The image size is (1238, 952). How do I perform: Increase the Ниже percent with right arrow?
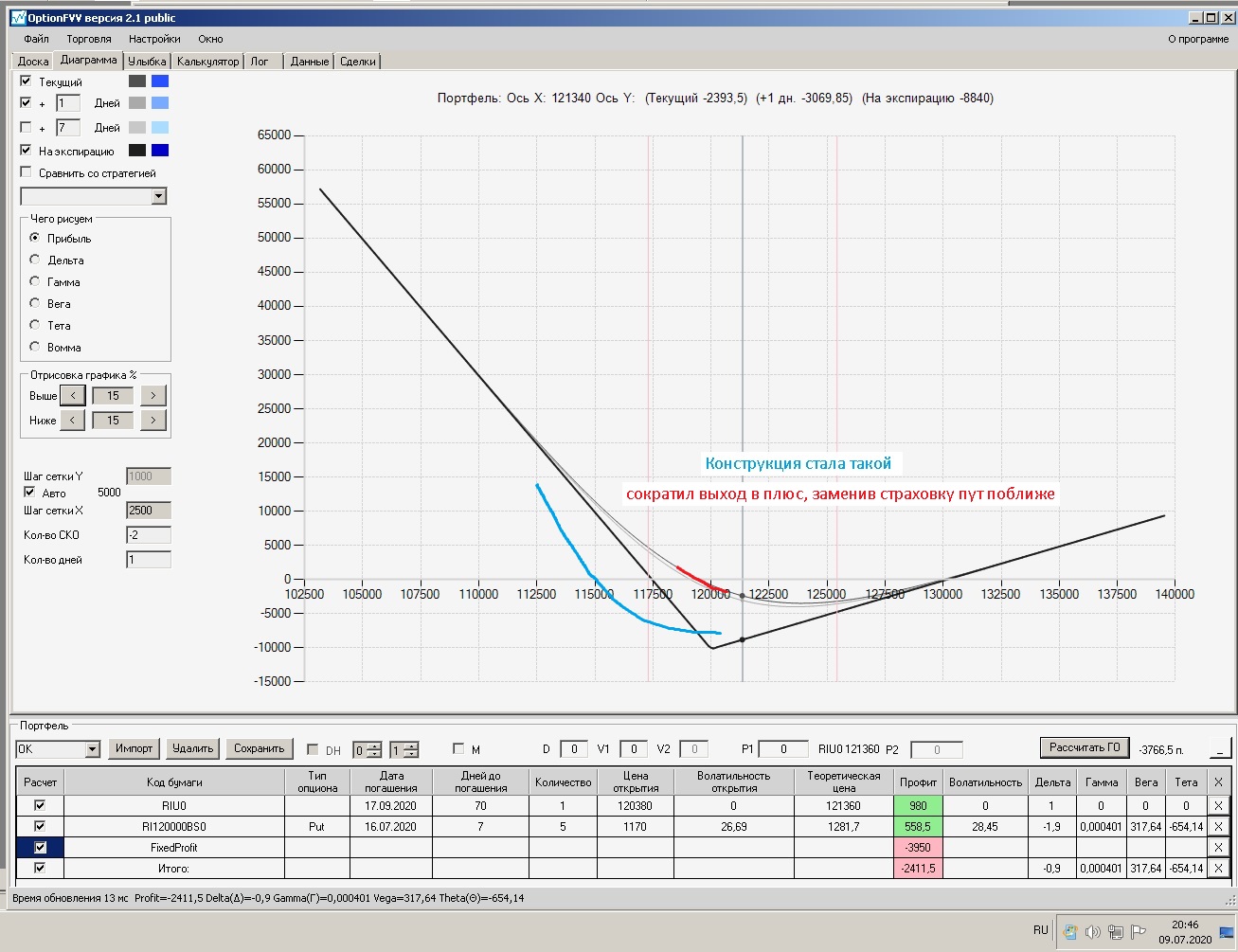click(x=153, y=420)
